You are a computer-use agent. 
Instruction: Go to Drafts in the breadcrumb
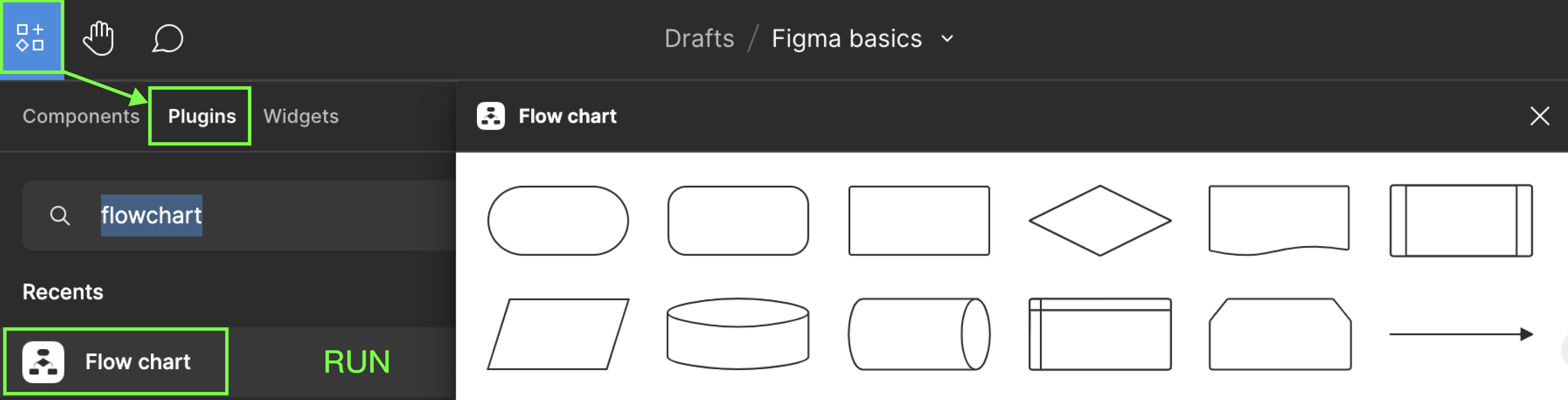point(699,38)
